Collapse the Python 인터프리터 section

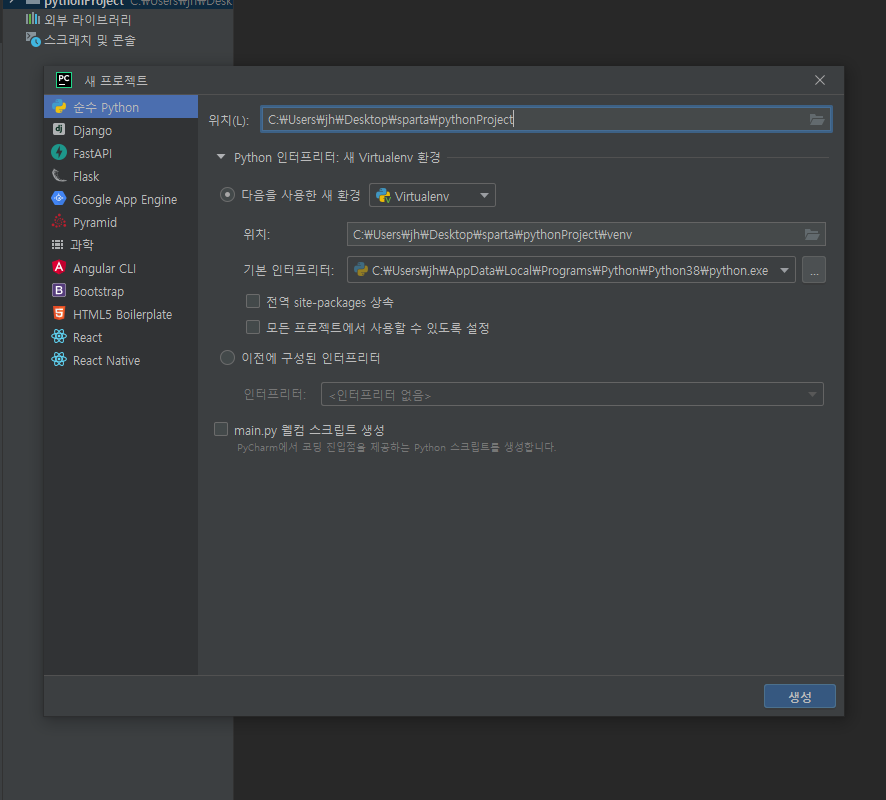click(x=221, y=157)
